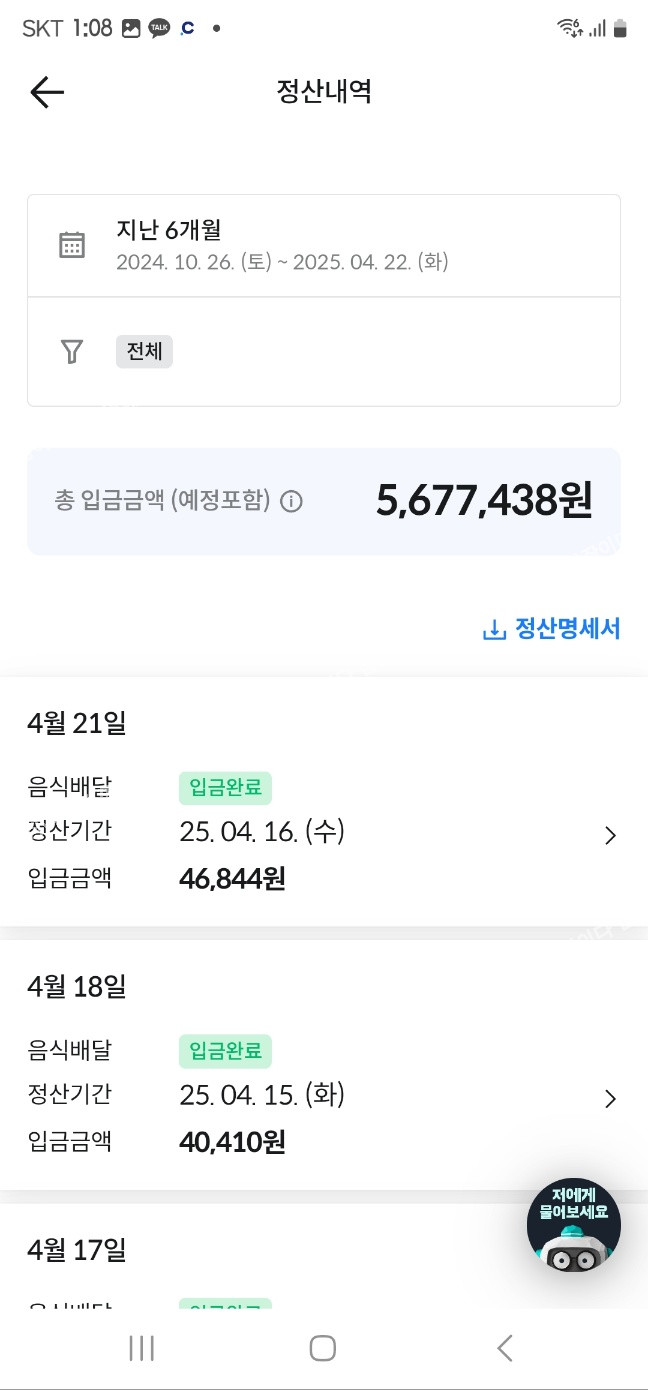Download the 정산명세서 statement

click(566, 629)
